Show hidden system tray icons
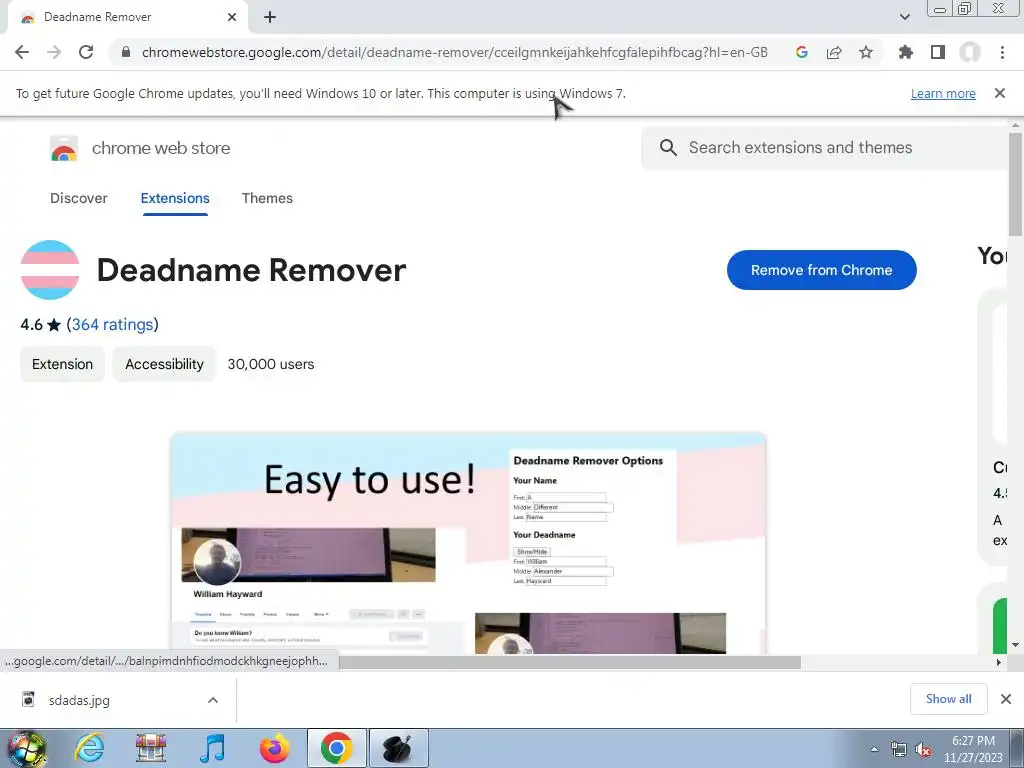The image size is (1024, 768). (874, 749)
